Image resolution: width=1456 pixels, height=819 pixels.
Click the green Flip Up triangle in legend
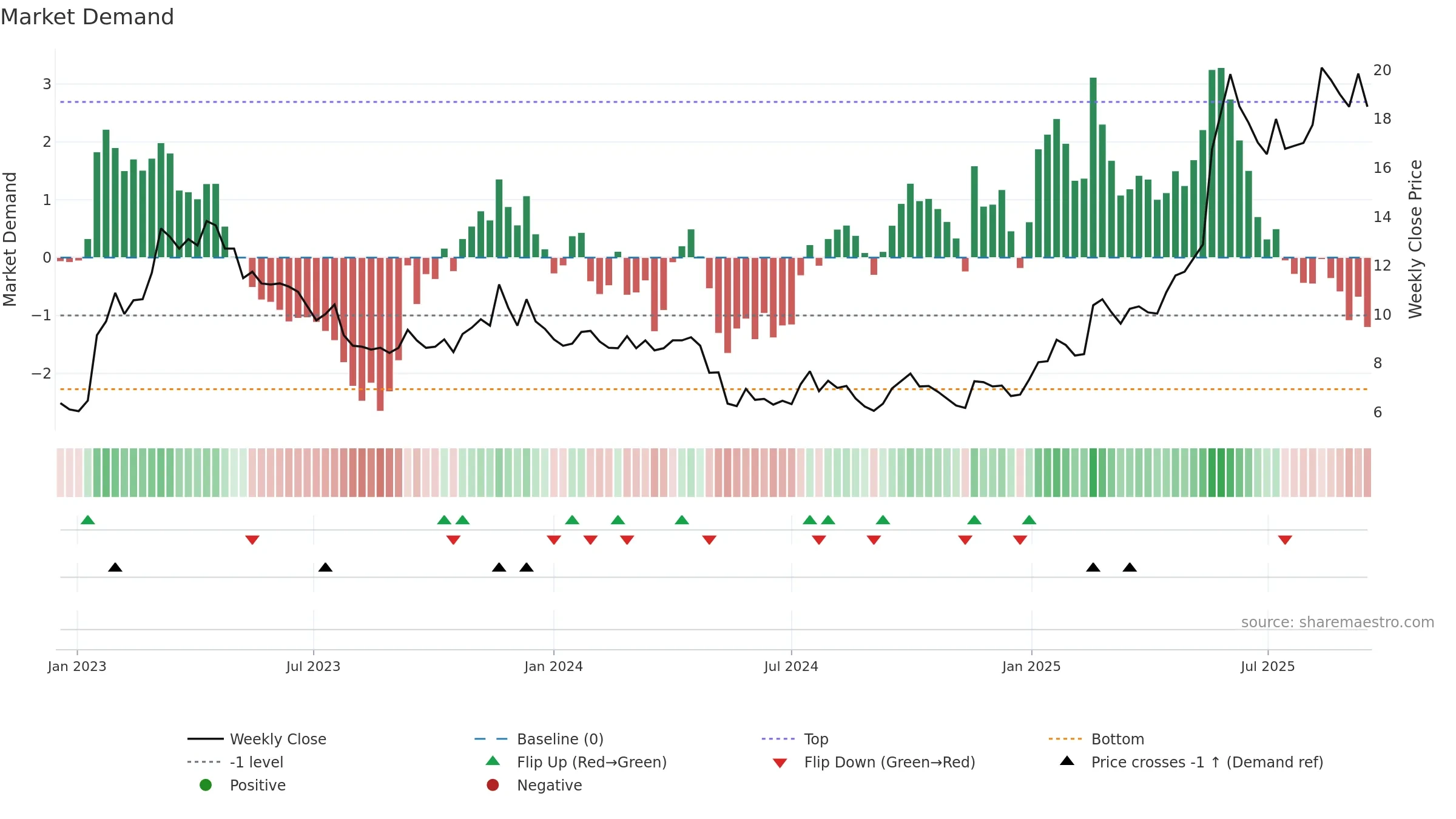(x=493, y=761)
